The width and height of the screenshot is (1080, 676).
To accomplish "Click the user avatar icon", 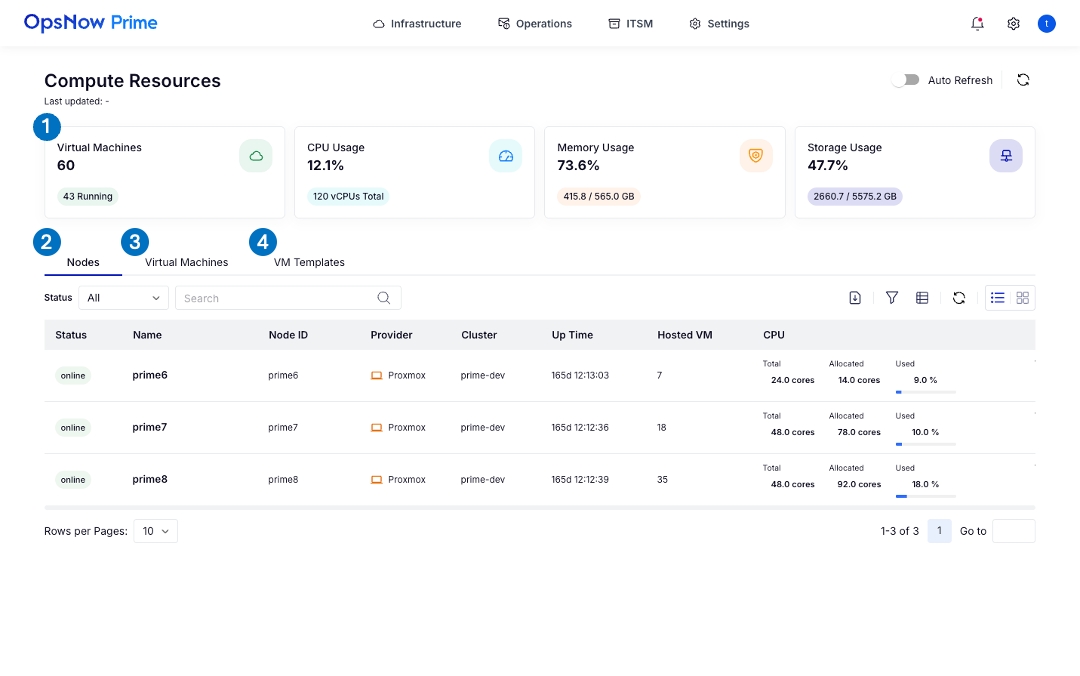I will 1046,24.
